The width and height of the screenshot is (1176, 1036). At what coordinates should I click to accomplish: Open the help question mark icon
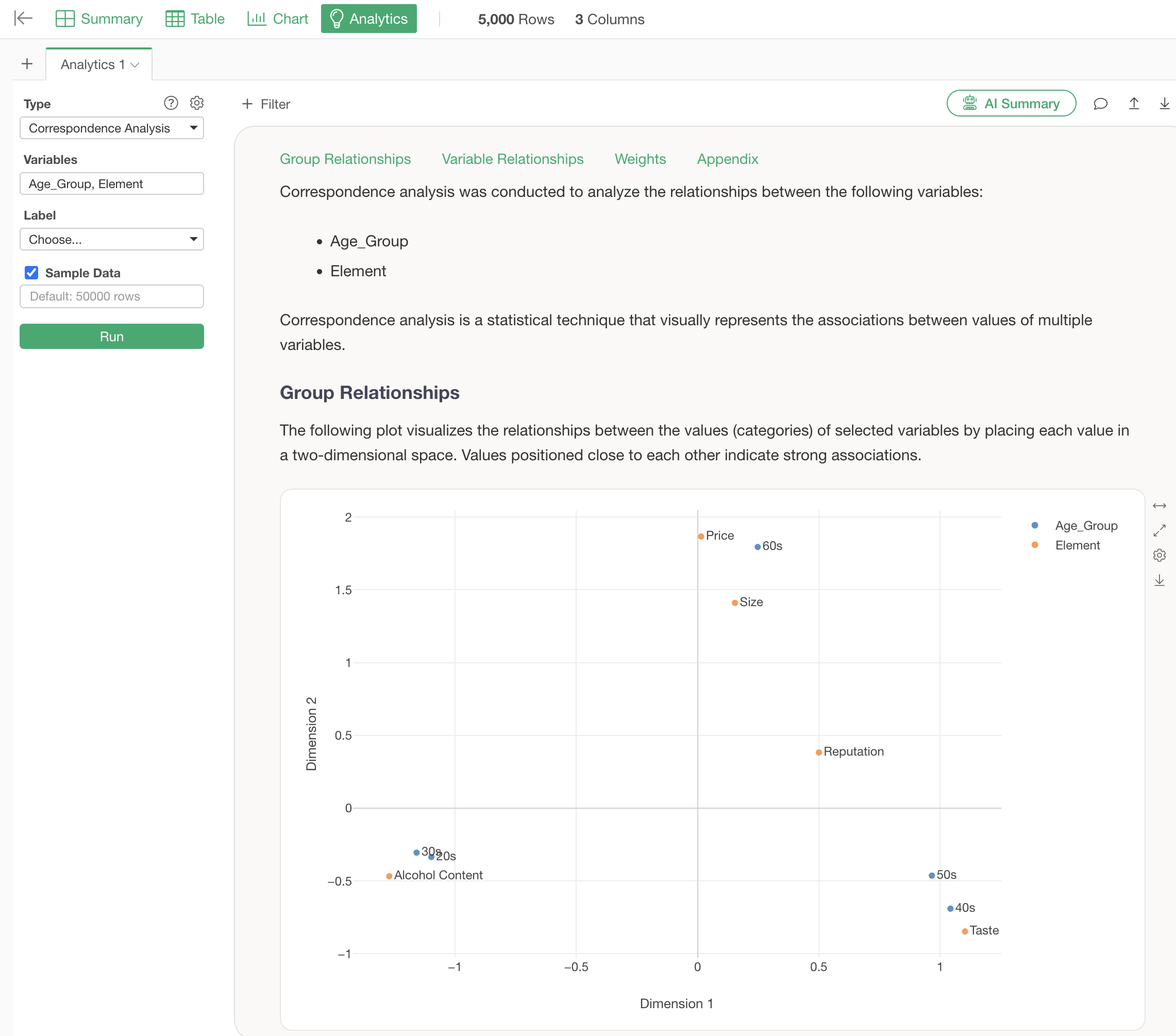pos(171,103)
